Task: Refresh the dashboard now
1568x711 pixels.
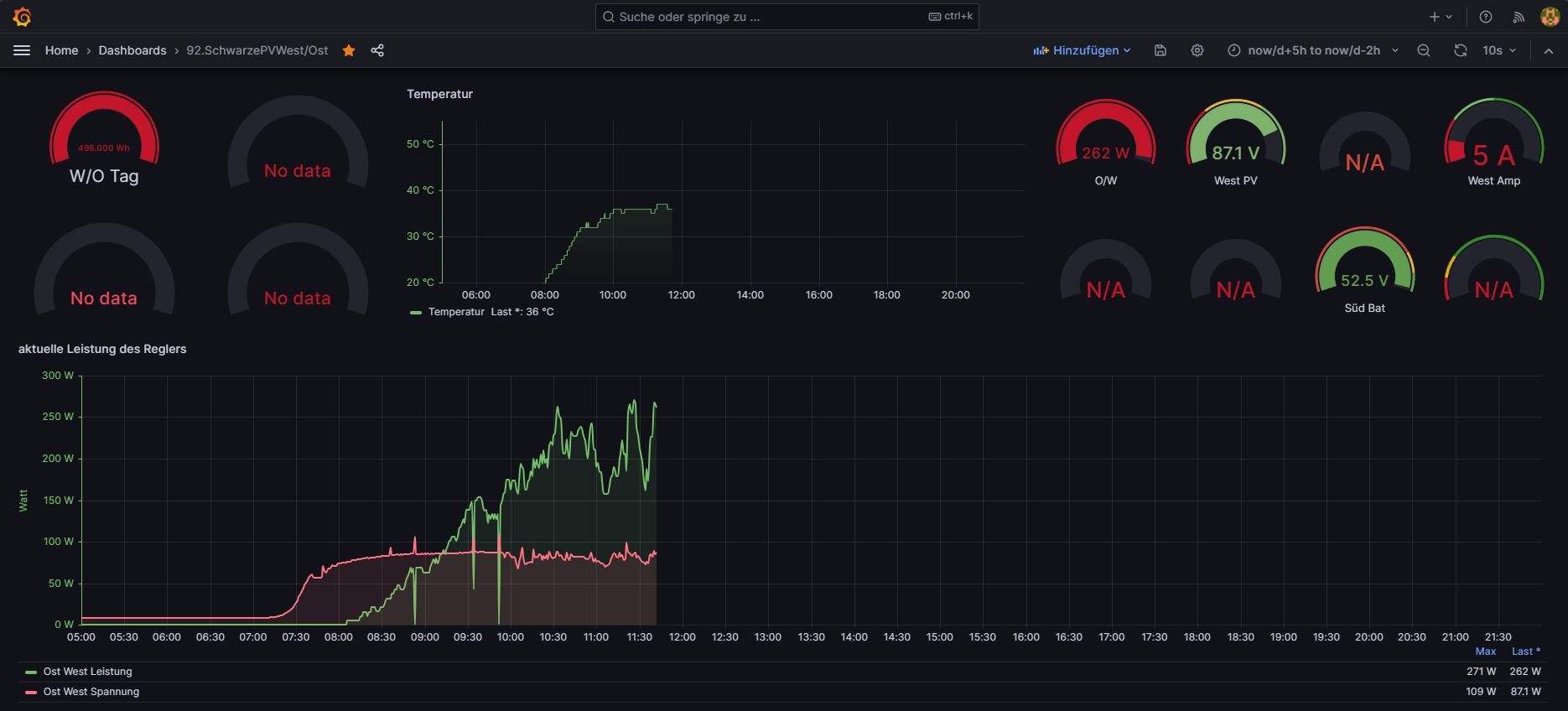Action: click(x=1461, y=50)
